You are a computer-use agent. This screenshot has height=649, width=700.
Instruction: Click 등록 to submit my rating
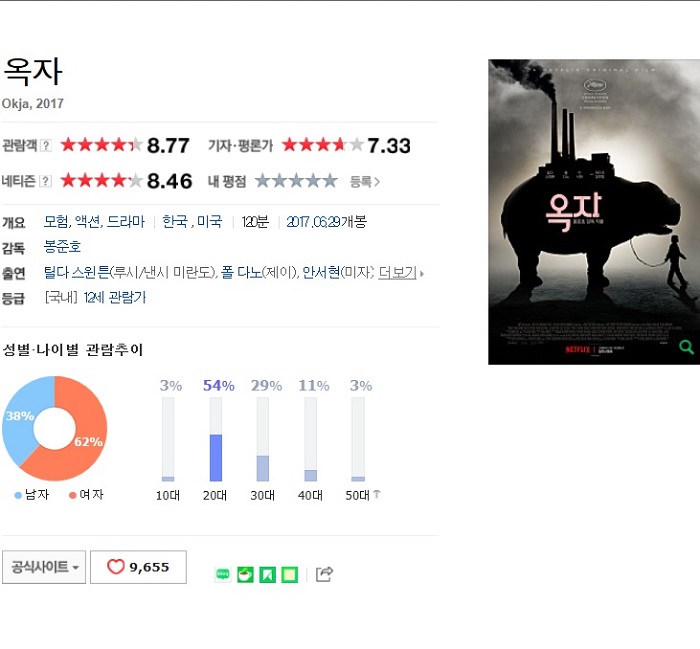364,182
